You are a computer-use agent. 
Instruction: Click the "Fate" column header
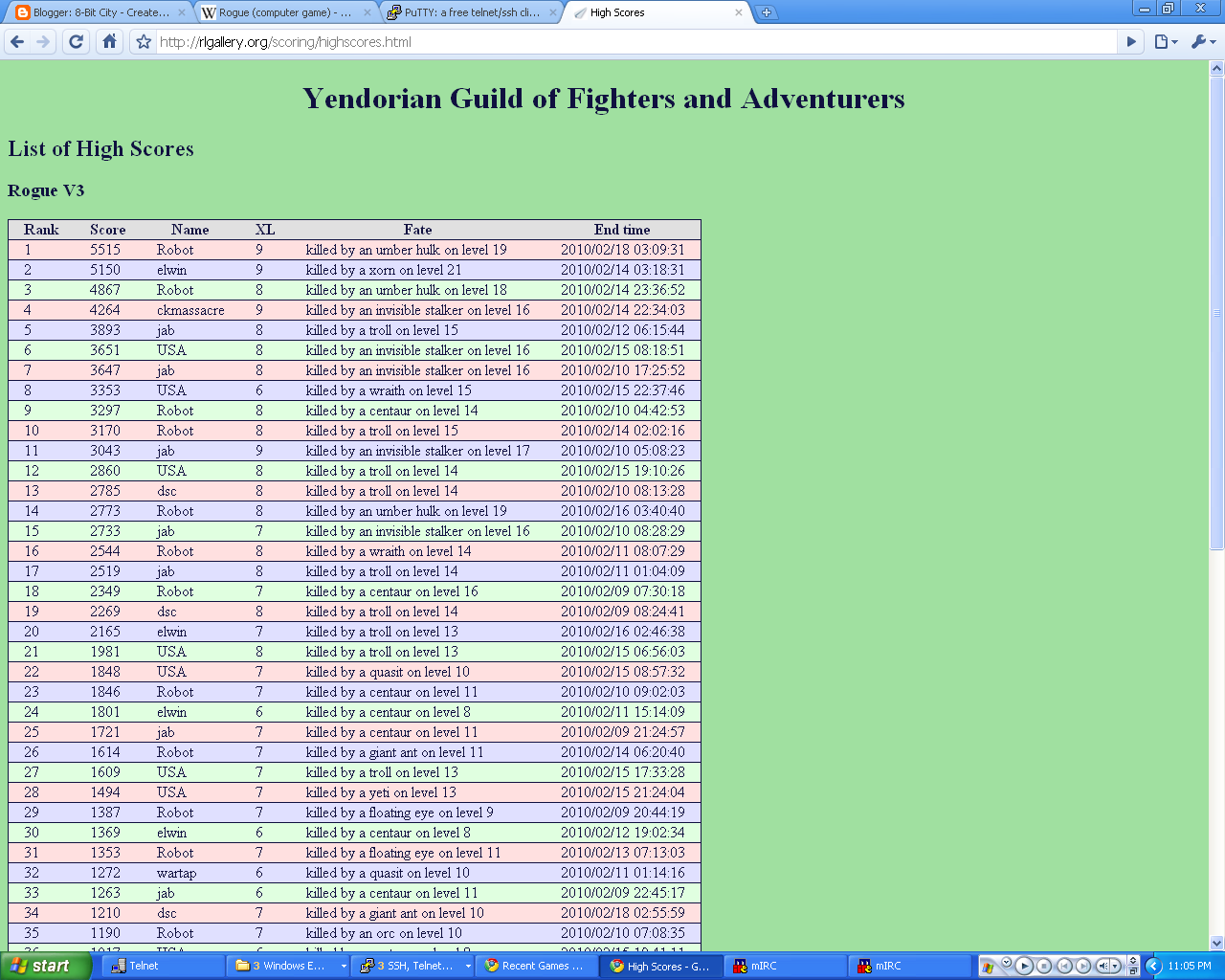[417, 230]
